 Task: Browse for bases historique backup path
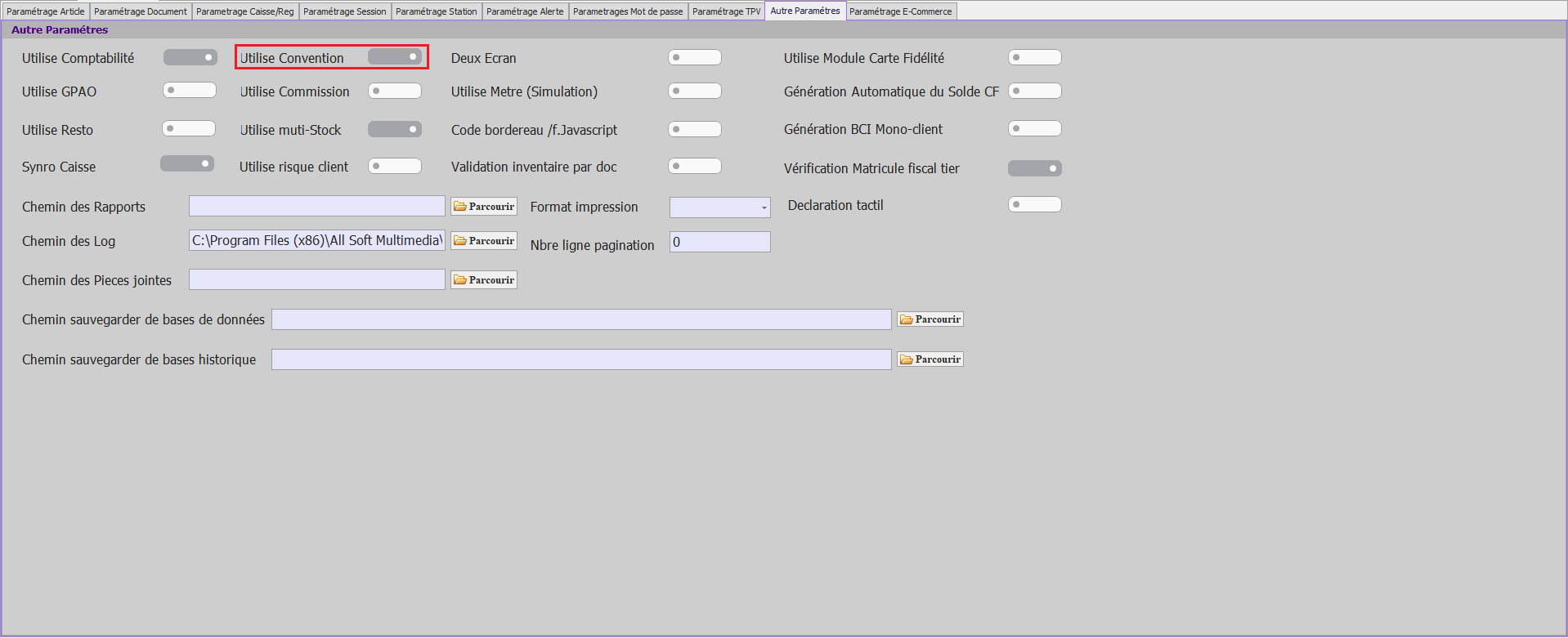pos(930,359)
